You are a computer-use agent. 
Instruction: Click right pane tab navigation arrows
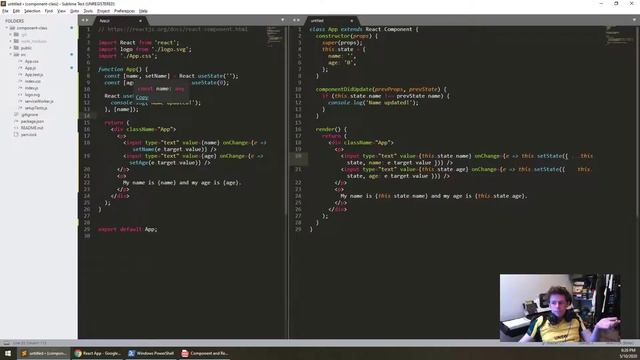(x=296, y=20)
